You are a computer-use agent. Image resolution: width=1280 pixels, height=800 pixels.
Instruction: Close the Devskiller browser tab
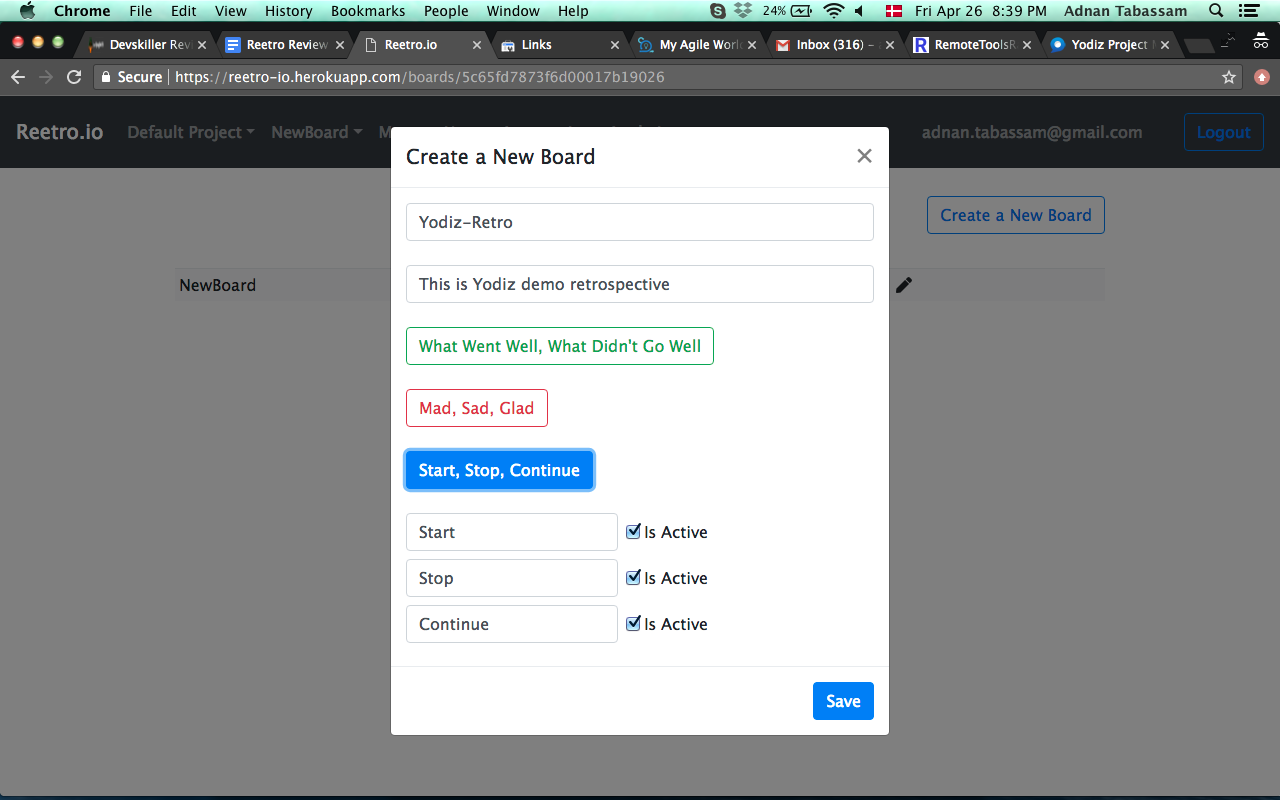click(203, 45)
